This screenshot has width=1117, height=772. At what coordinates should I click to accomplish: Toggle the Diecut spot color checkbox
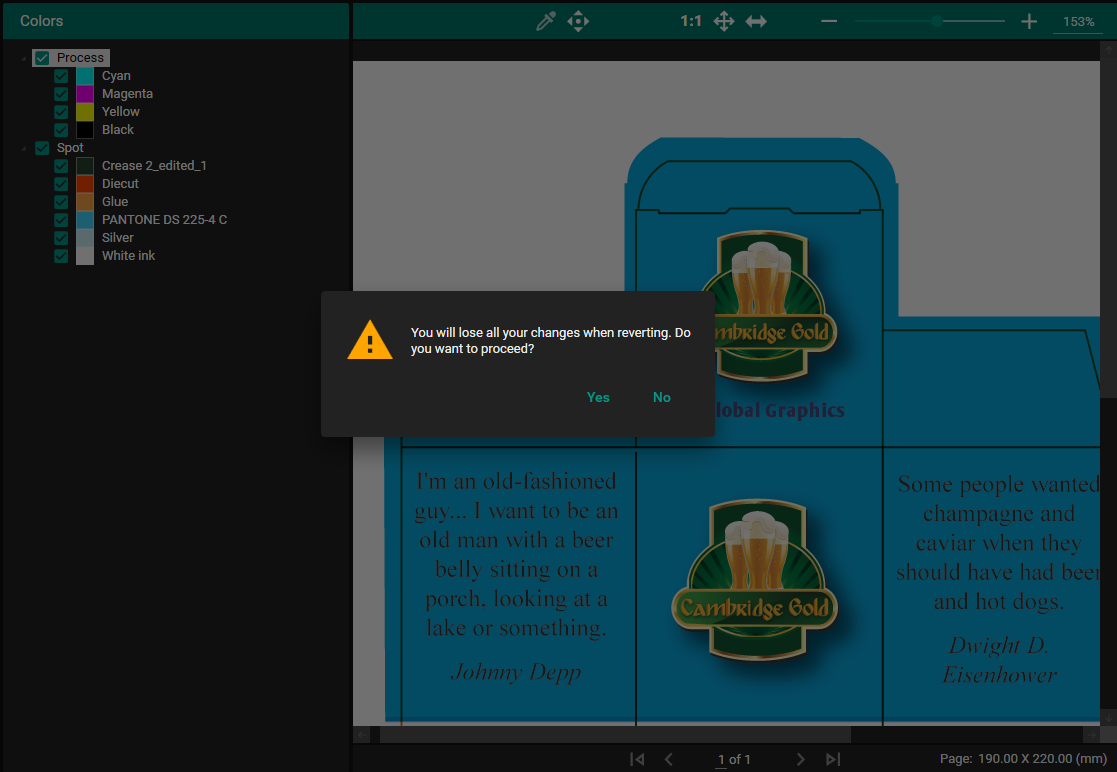[x=61, y=184]
